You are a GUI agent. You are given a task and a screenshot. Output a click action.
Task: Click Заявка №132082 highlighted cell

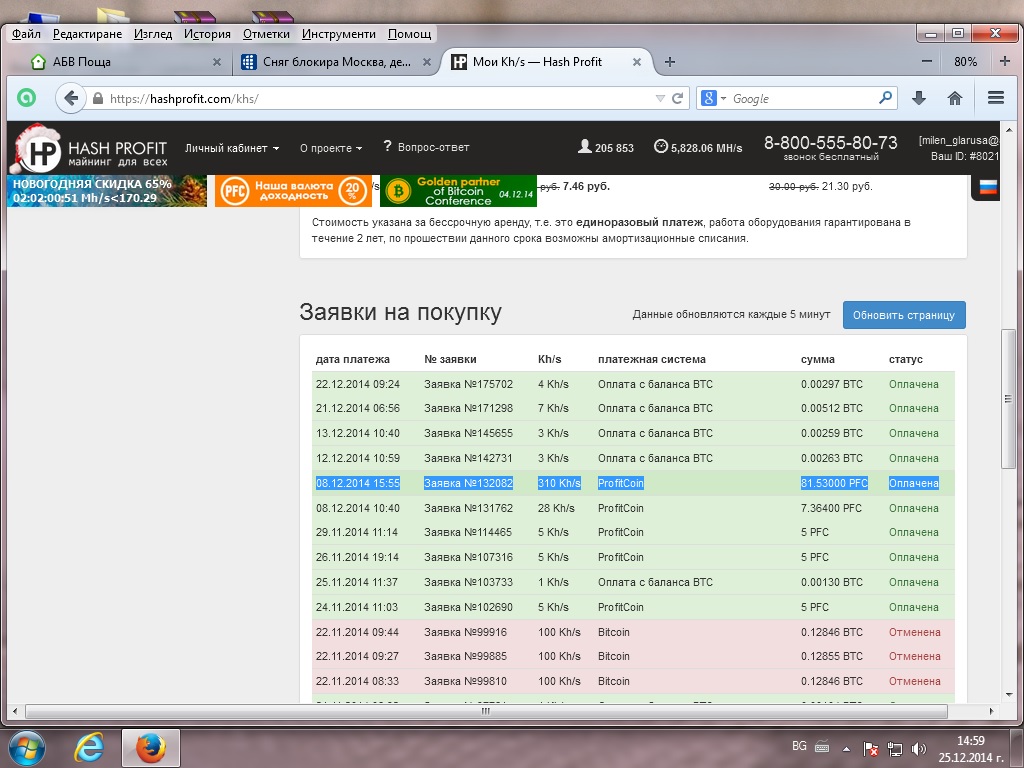coord(468,483)
